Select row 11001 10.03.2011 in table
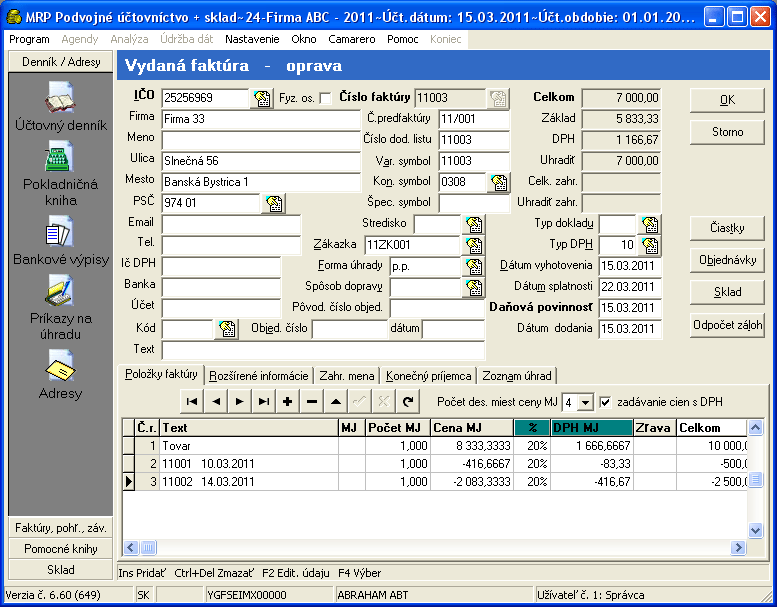Image resolution: width=777 pixels, height=607 pixels. point(435,464)
